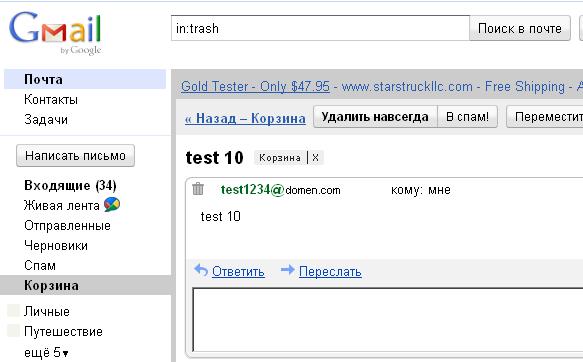Open the Gold Tester ad link

tap(255, 87)
